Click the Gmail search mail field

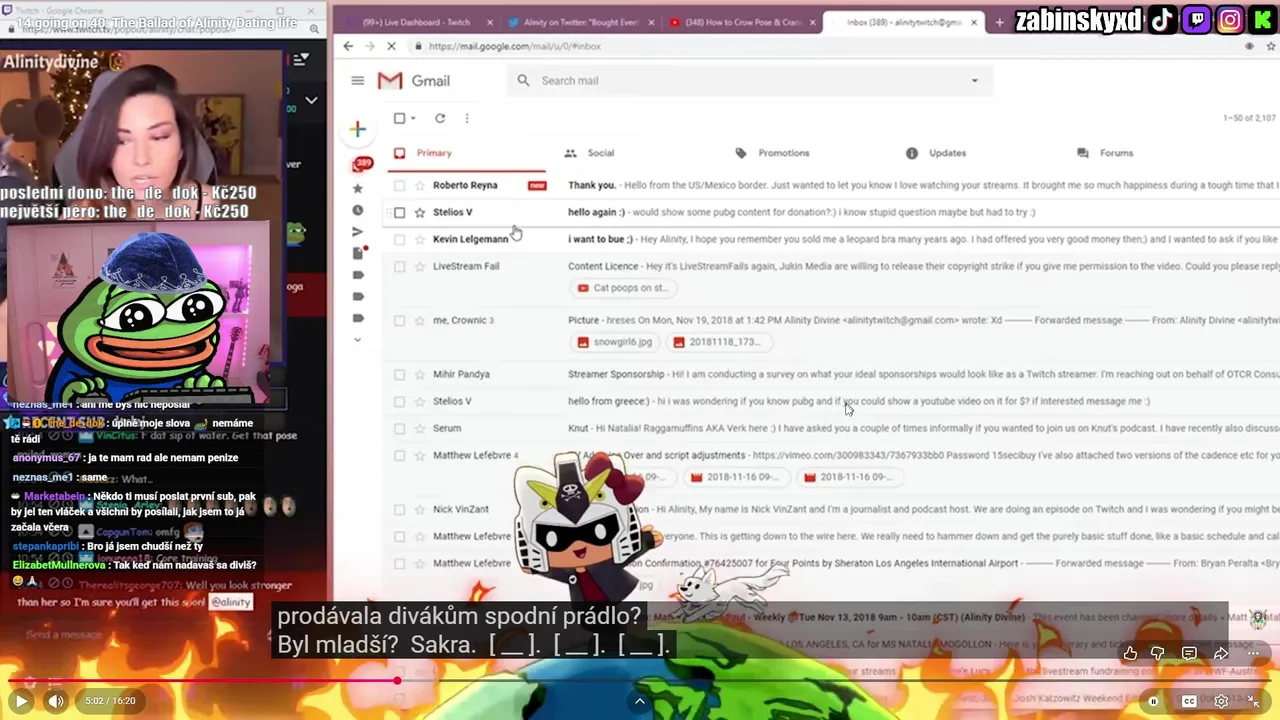point(750,81)
